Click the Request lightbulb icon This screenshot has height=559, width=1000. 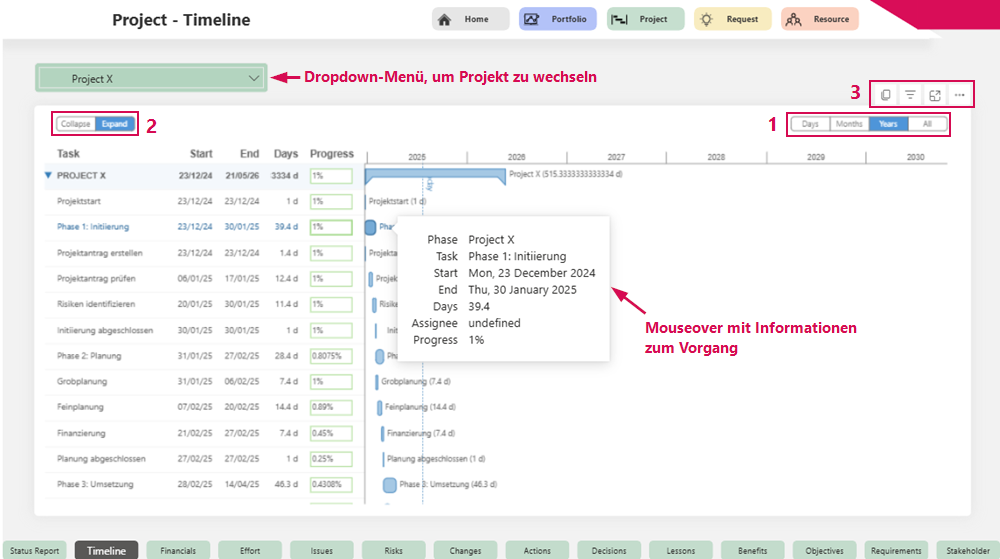707,19
